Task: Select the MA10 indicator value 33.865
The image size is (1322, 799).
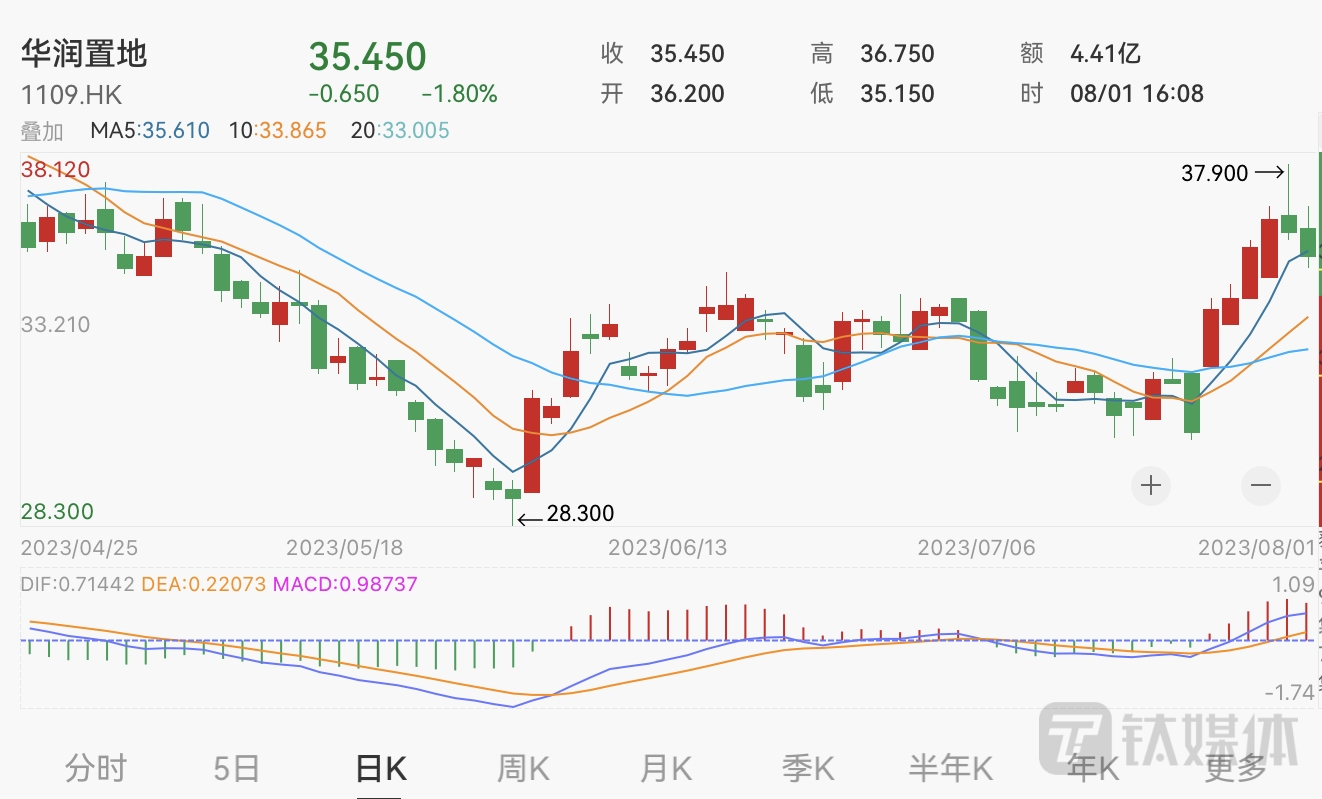Action: click(291, 131)
